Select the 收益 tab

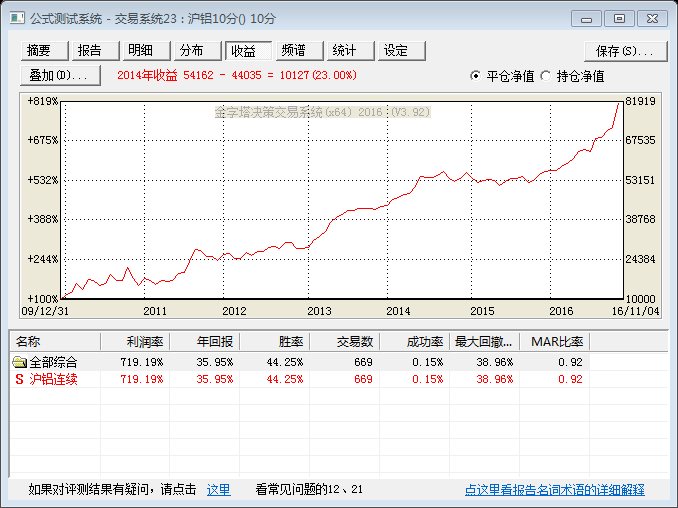tap(249, 51)
